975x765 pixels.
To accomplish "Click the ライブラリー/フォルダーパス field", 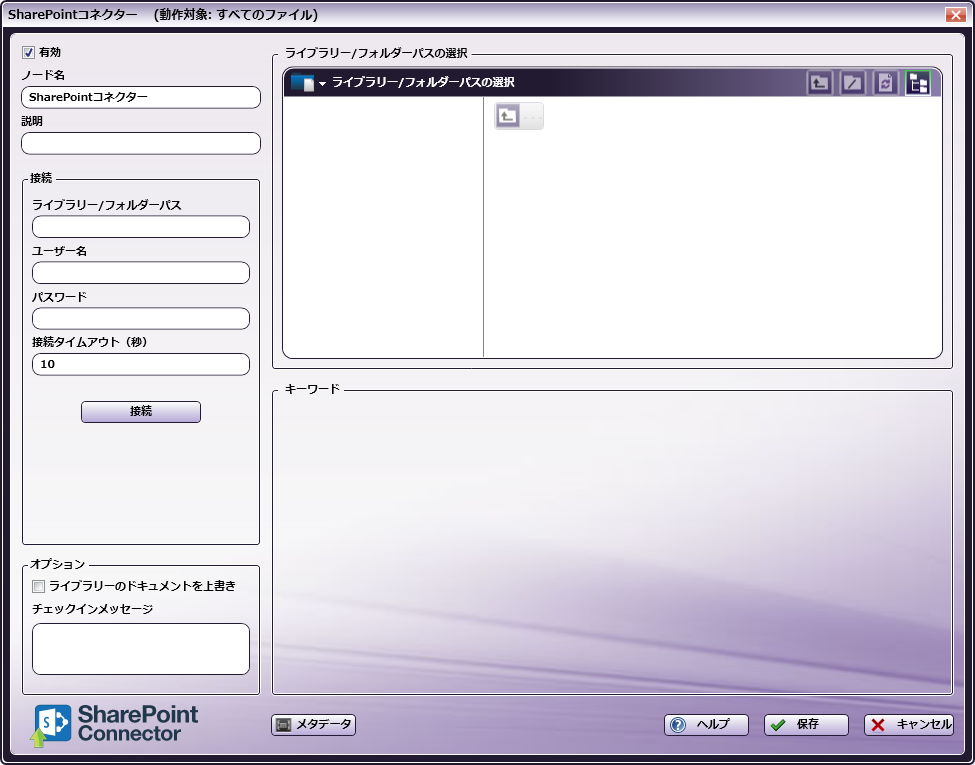I will 141,227.
